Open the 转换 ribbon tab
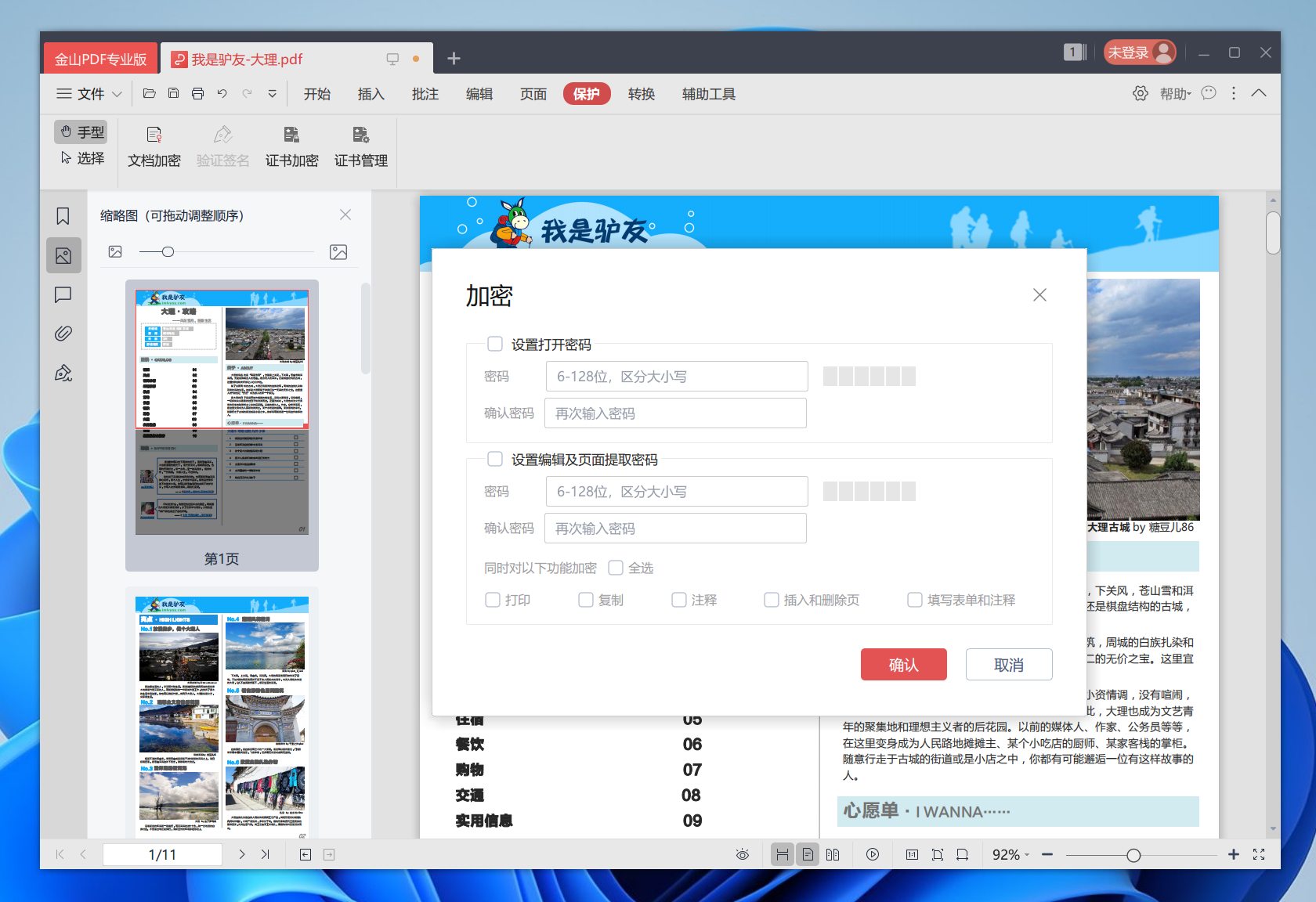1316x902 pixels. click(x=642, y=94)
